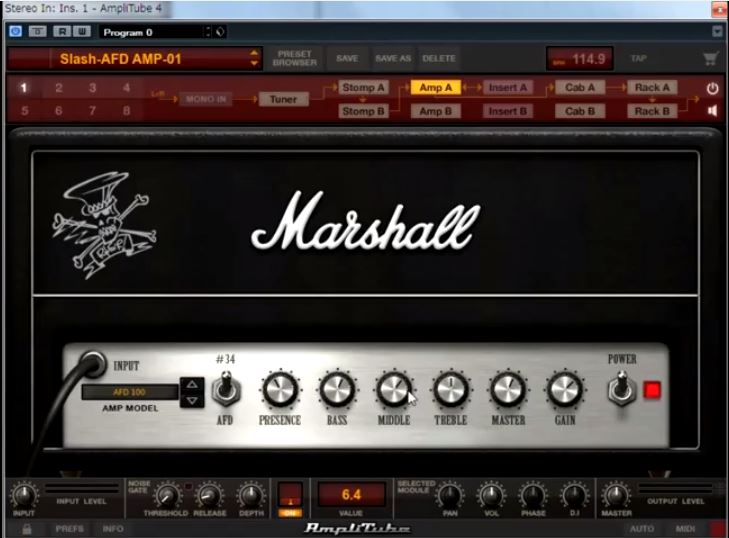Click the SAVE preset button

click(x=347, y=59)
